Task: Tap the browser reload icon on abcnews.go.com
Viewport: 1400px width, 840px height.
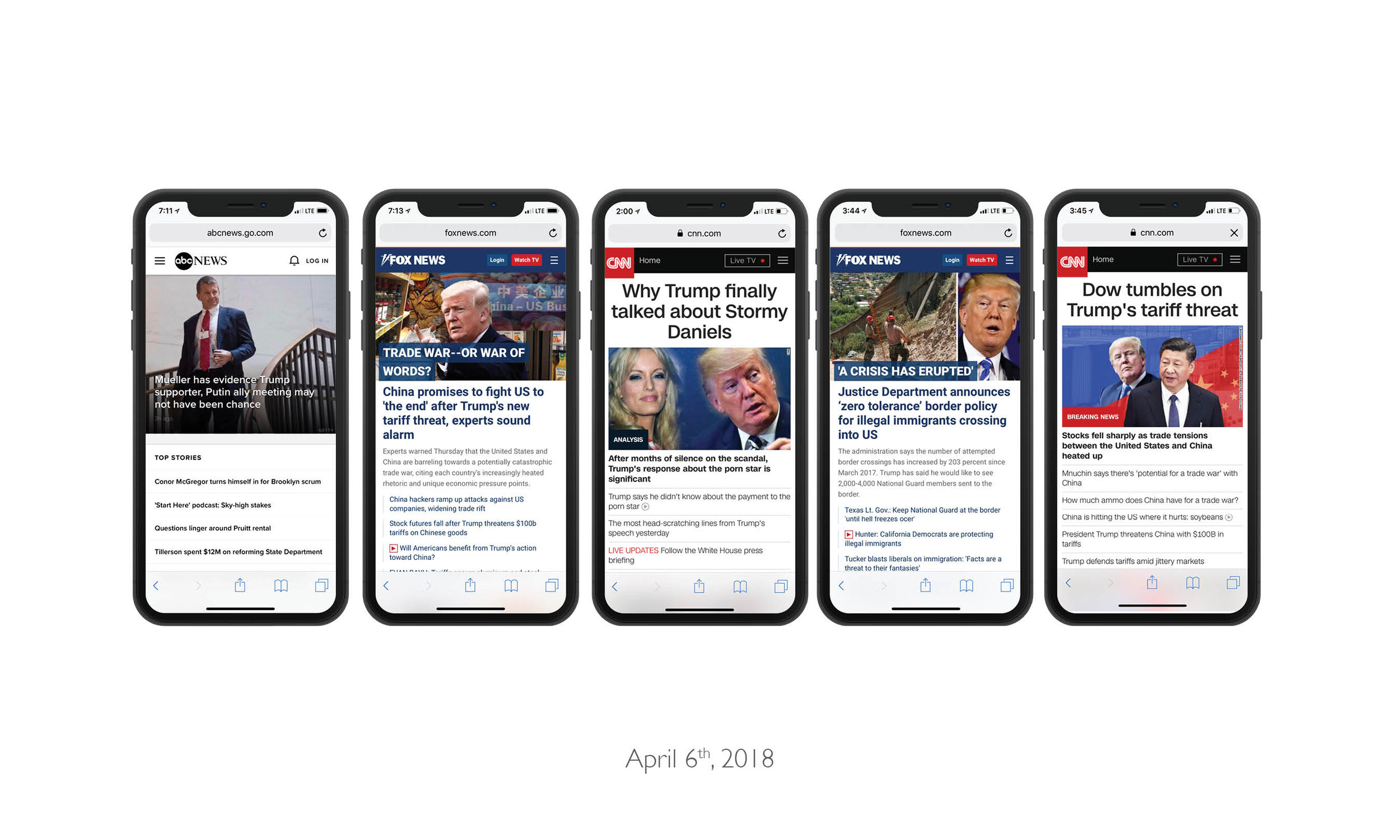Action: pos(322,232)
